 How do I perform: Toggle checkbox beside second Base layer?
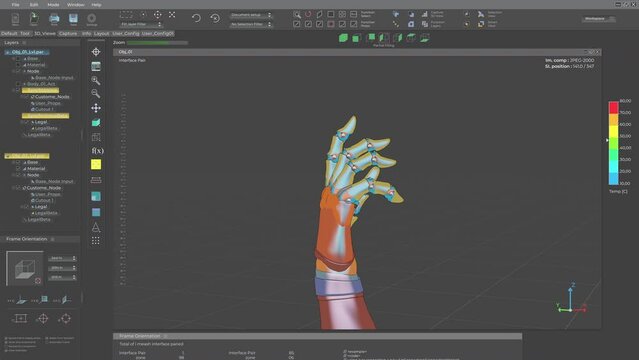(x=18, y=162)
